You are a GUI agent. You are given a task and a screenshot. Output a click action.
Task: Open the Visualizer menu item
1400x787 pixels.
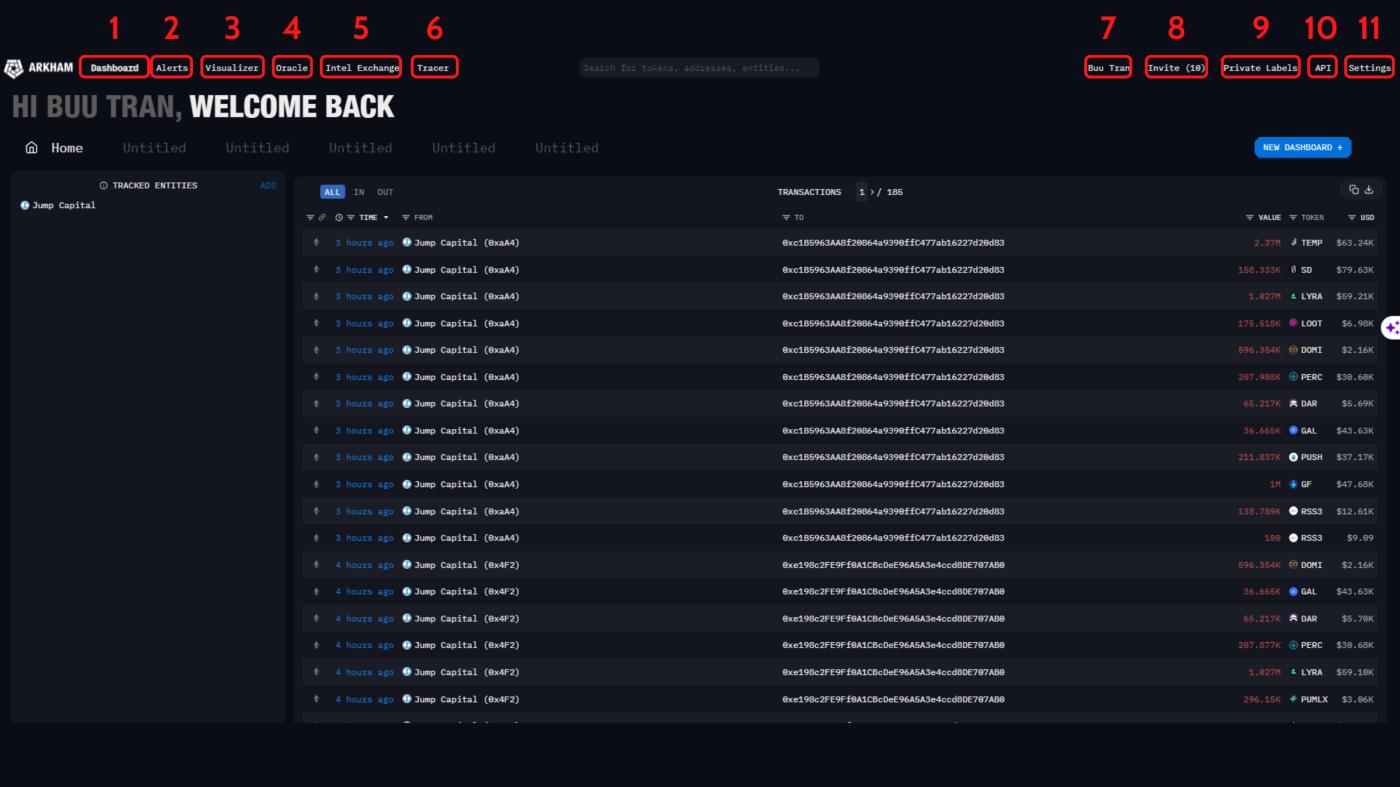point(232,68)
